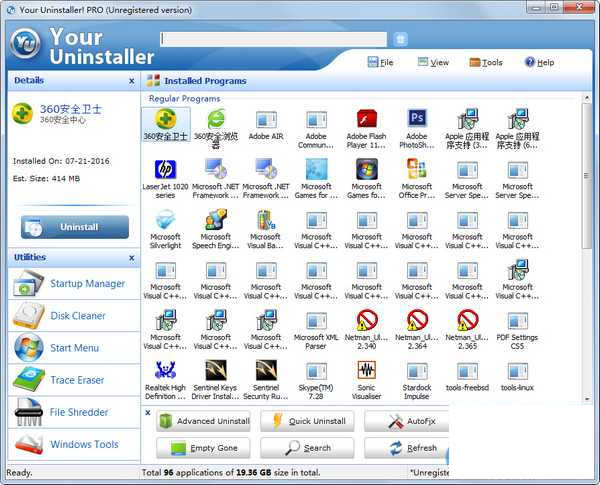Close the bottom action buttons panel
The image size is (600, 485).
[x=148, y=413]
